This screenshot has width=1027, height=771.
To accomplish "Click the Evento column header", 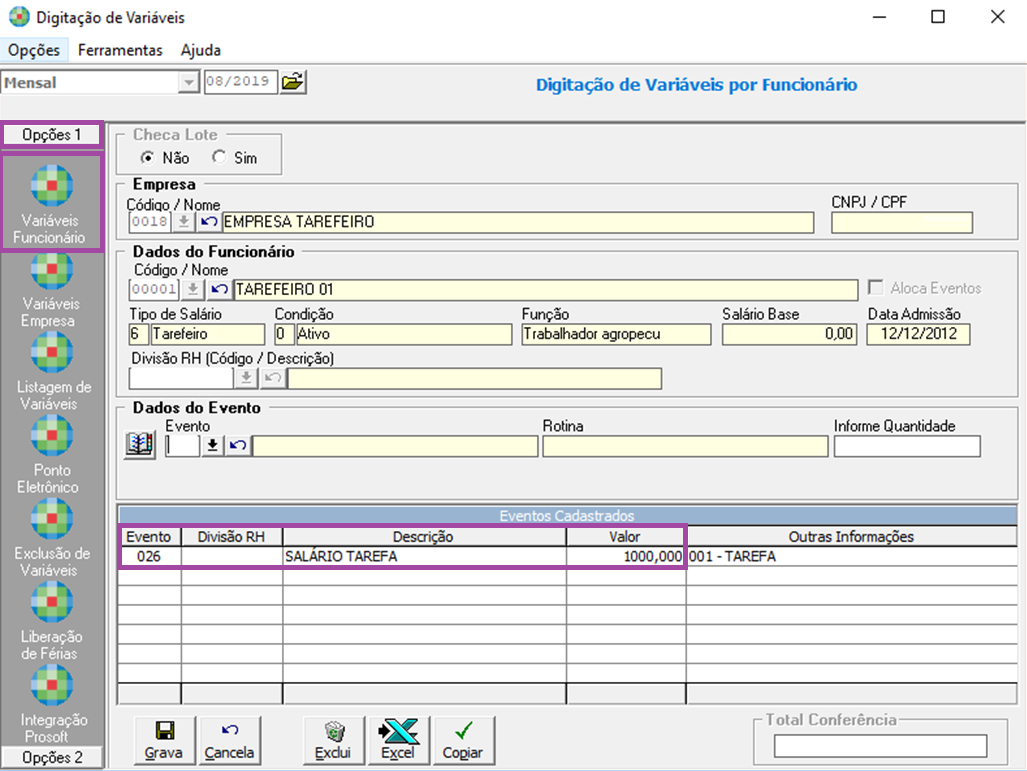I will [x=149, y=536].
